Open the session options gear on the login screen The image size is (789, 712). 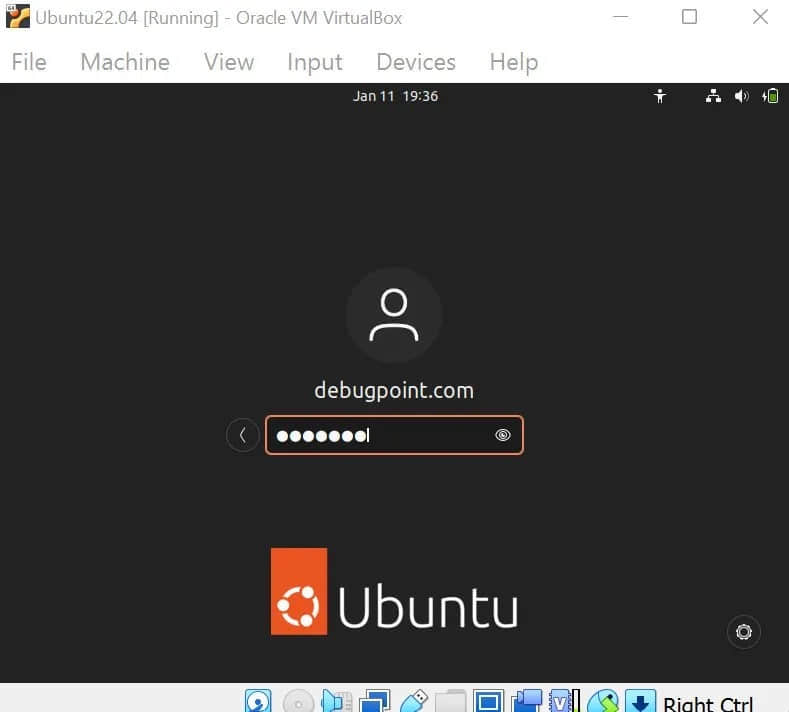tap(743, 631)
